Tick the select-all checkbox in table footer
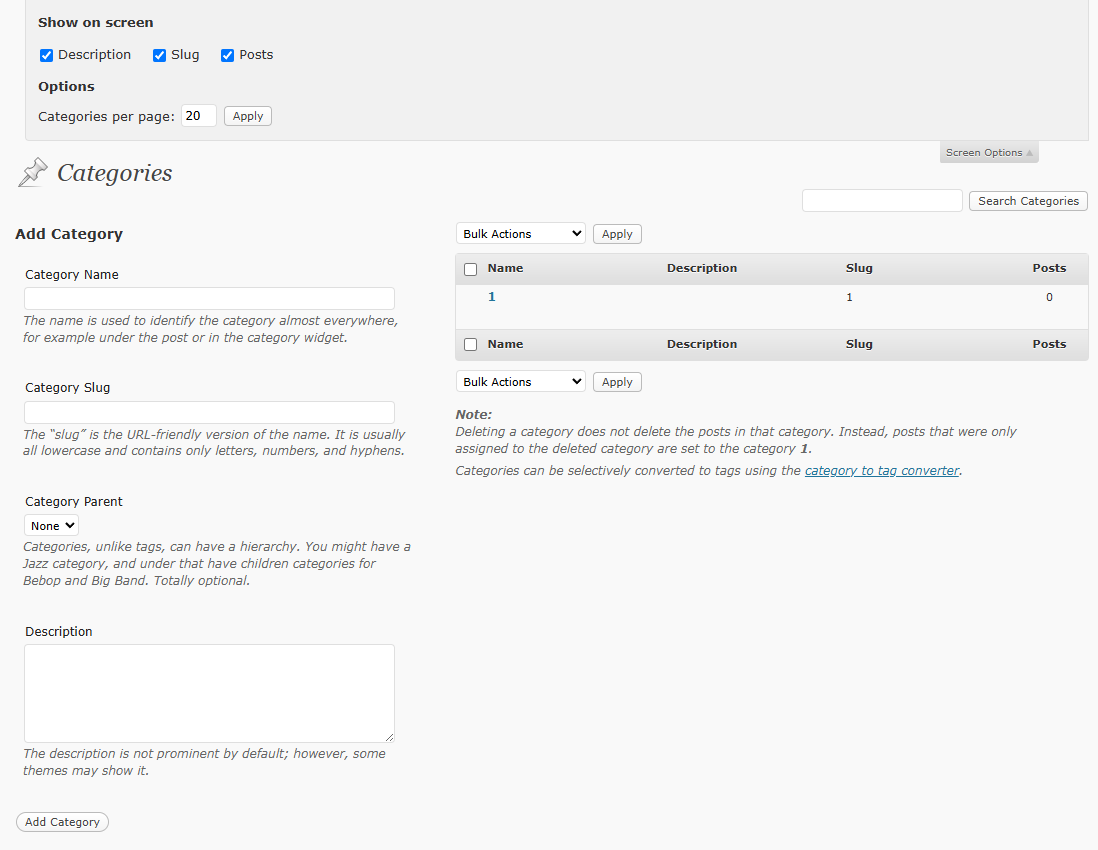Viewport: 1098px width, 850px height. coord(471,344)
